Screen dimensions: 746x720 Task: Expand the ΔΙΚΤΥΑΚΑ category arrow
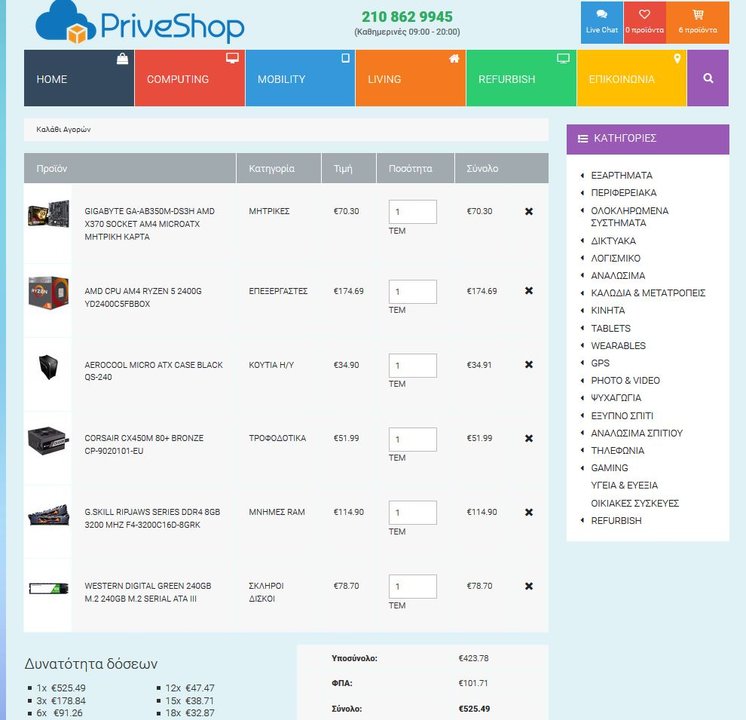coord(582,241)
